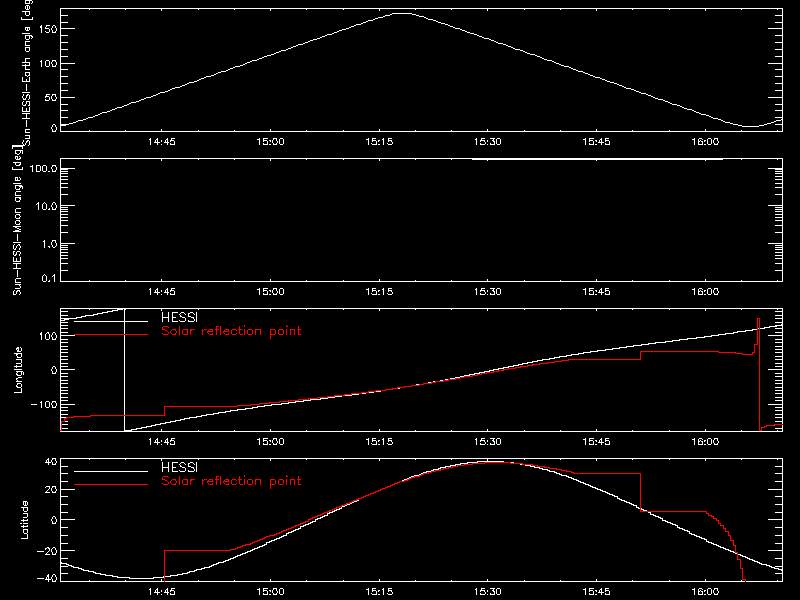Click red legend line sample in Latitude plot
This screenshot has height=600, width=800.
click(x=111, y=485)
